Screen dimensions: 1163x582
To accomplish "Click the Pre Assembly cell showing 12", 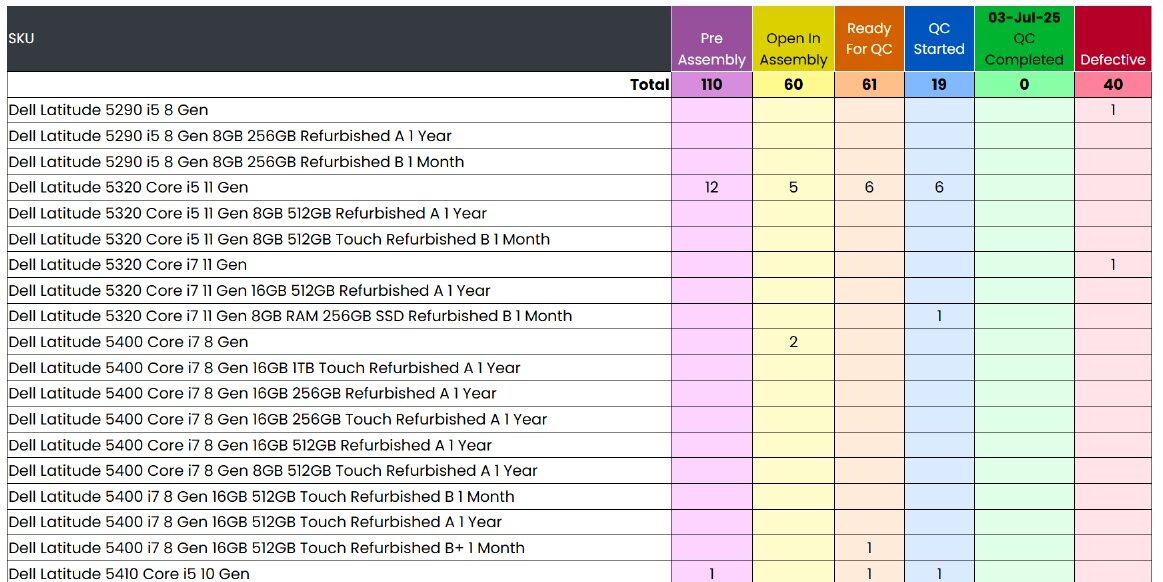I will point(711,187).
